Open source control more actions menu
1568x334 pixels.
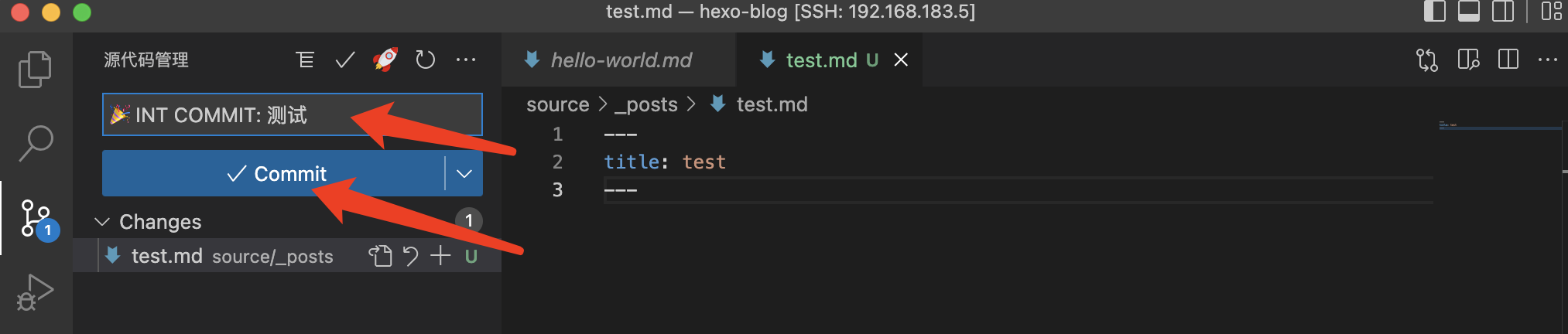point(466,60)
